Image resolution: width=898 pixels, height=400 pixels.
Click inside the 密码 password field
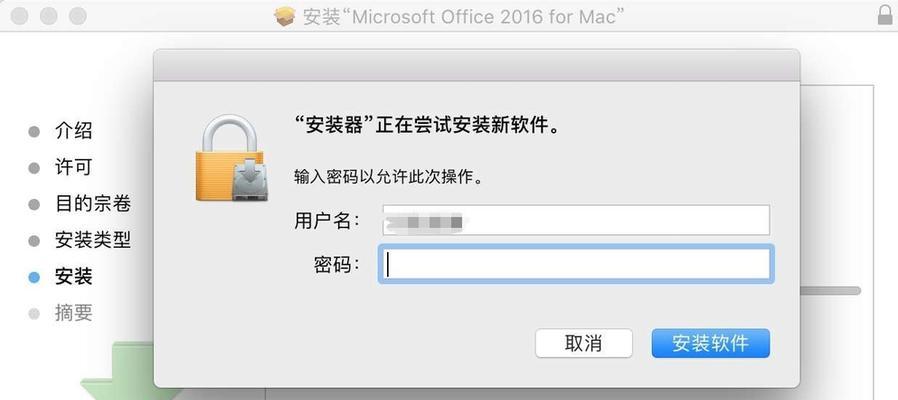576,264
